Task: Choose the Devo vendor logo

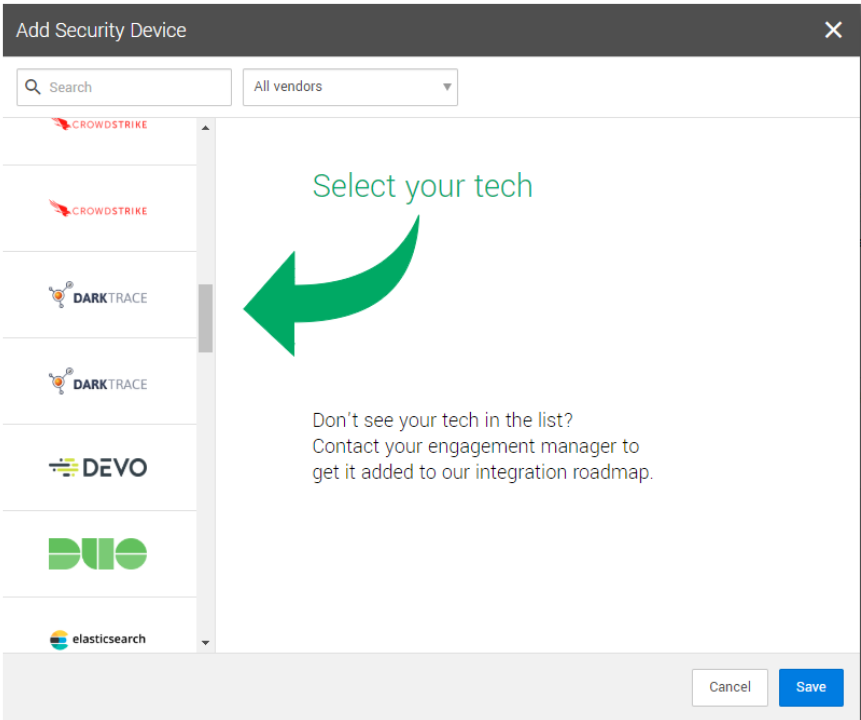Action: [99, 468]
